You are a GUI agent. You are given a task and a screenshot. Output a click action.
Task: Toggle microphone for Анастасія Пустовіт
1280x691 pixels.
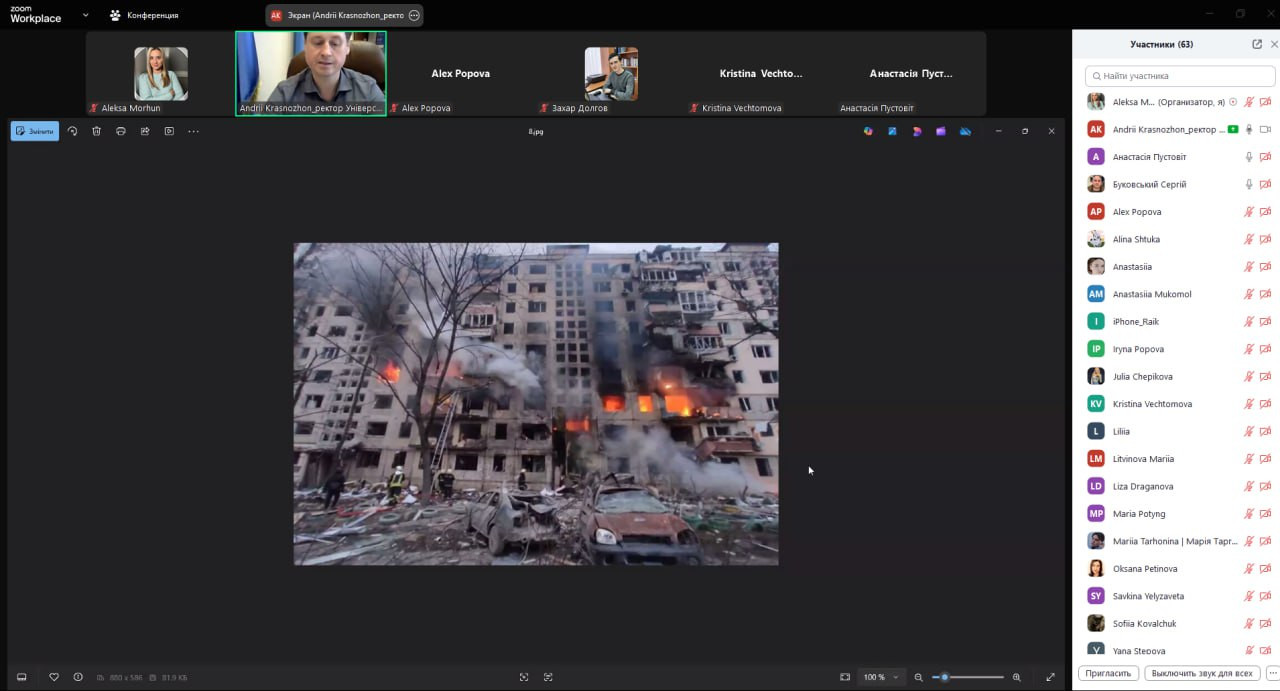click(x=1248, y=157)
